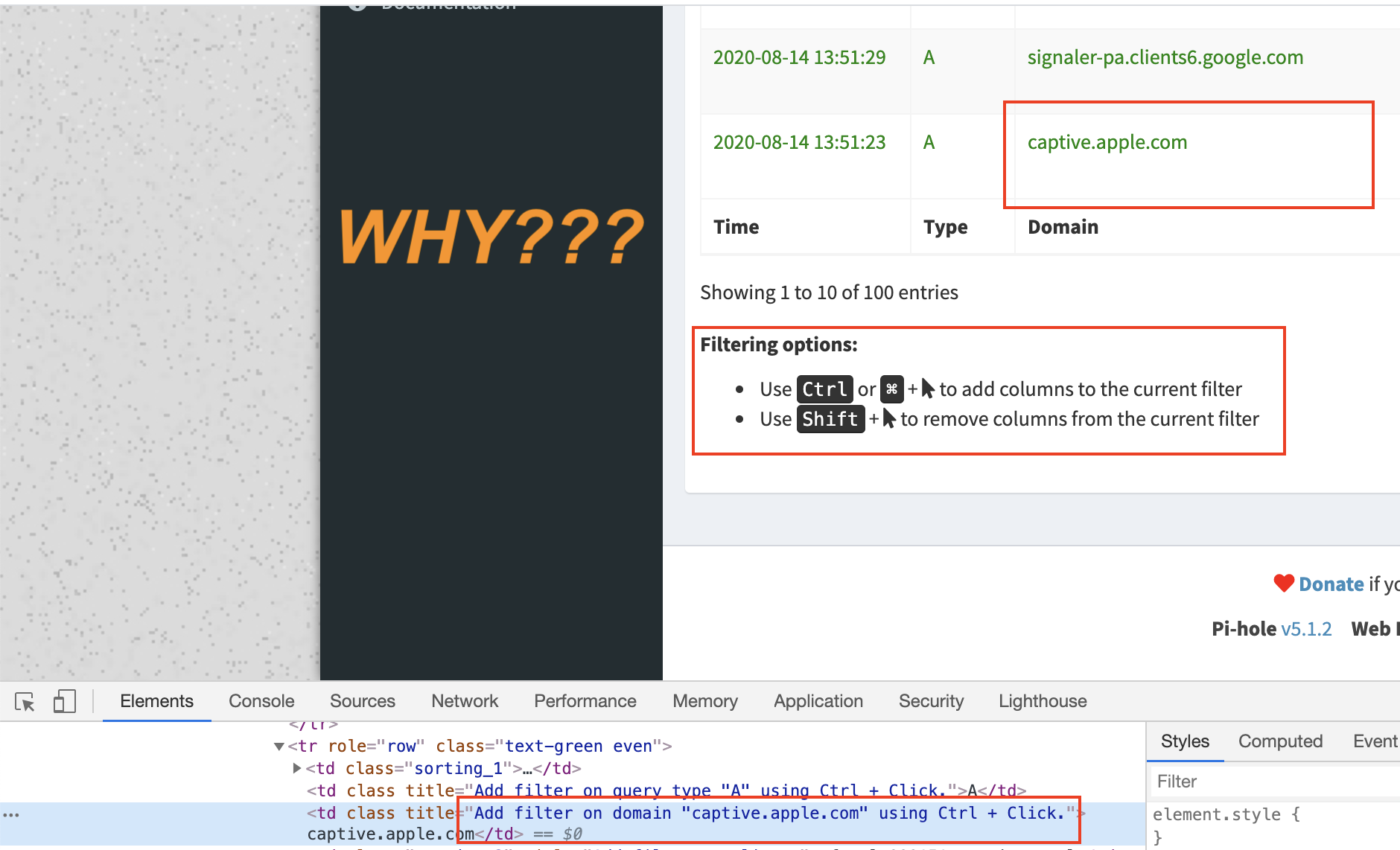Switch to the Console tab
The height and width of the screenshot is (850, 1400).
click(x=261, y=701)
